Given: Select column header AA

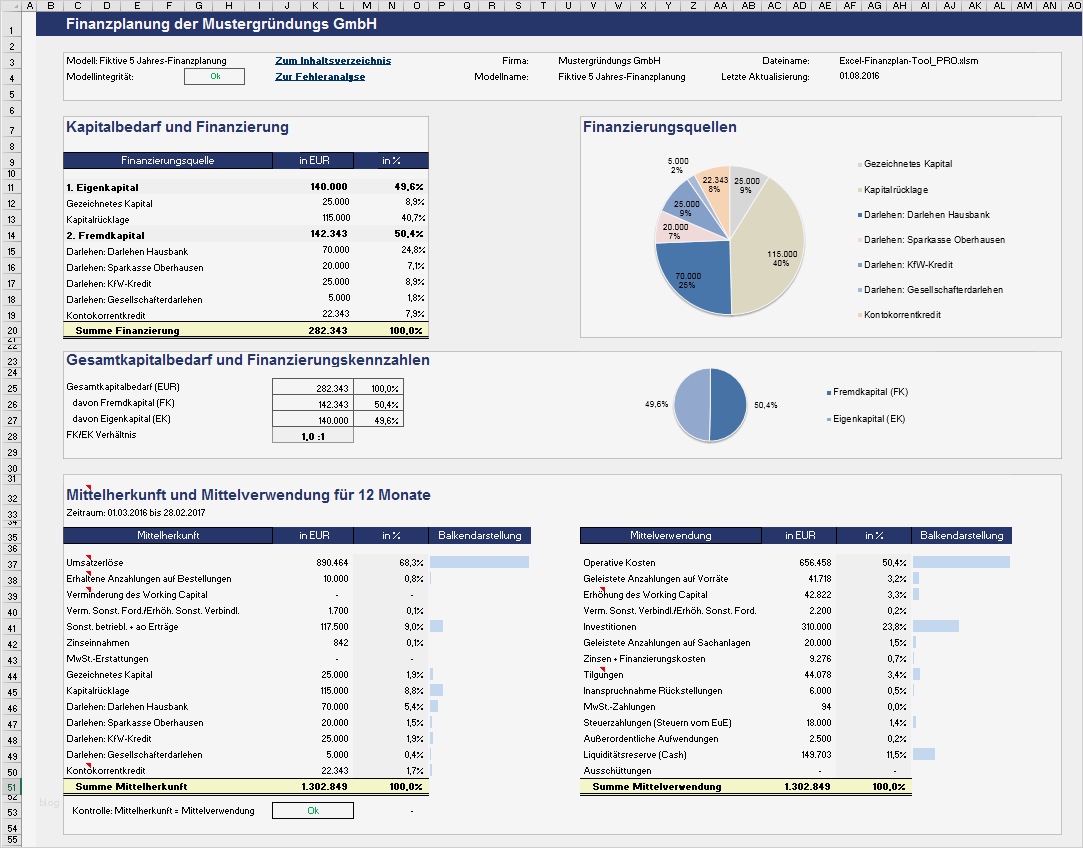Looking at the screenshot, I should (720, 5).
